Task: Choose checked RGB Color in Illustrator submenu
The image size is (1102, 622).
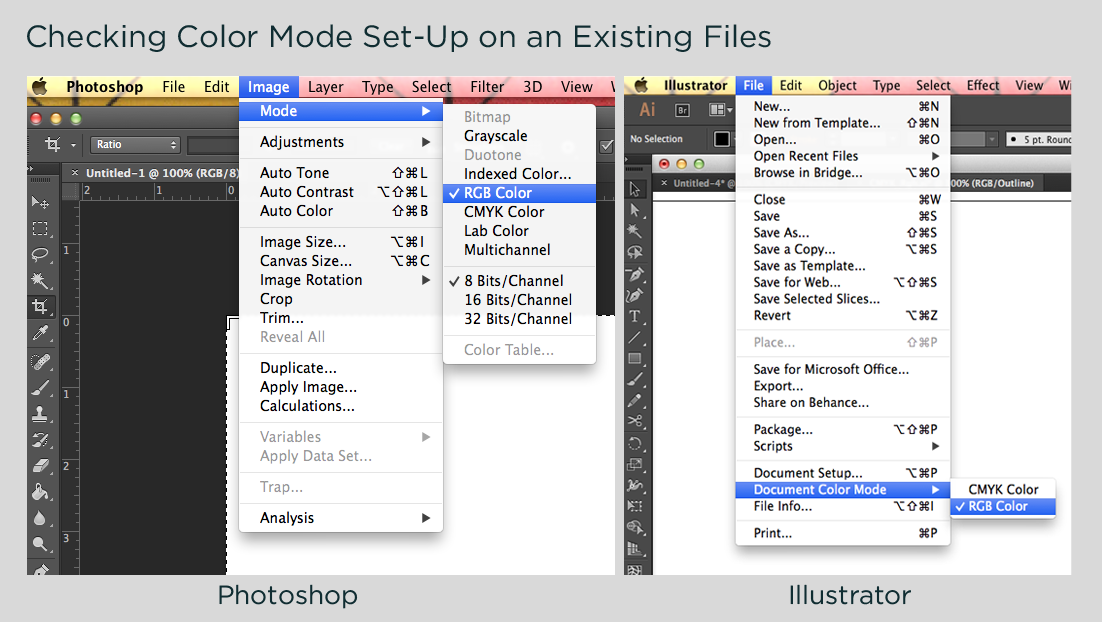Action: 1003,506
